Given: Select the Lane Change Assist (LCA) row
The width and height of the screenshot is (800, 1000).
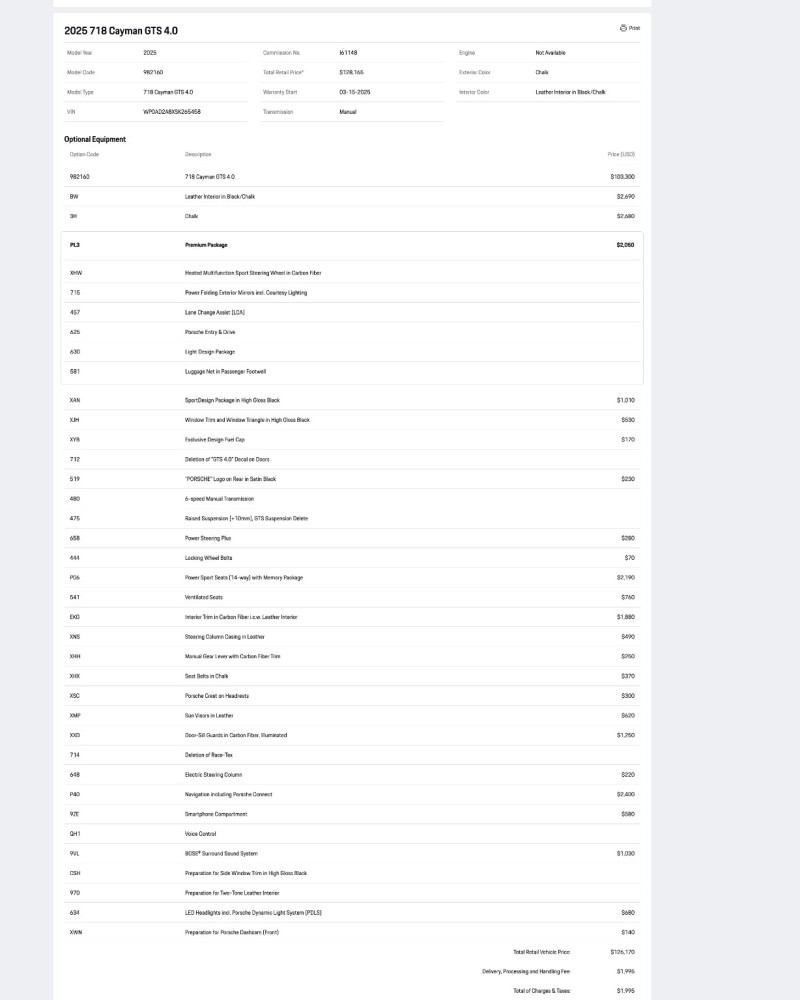Looking at the screenshot, I should [x=350, y=312].
